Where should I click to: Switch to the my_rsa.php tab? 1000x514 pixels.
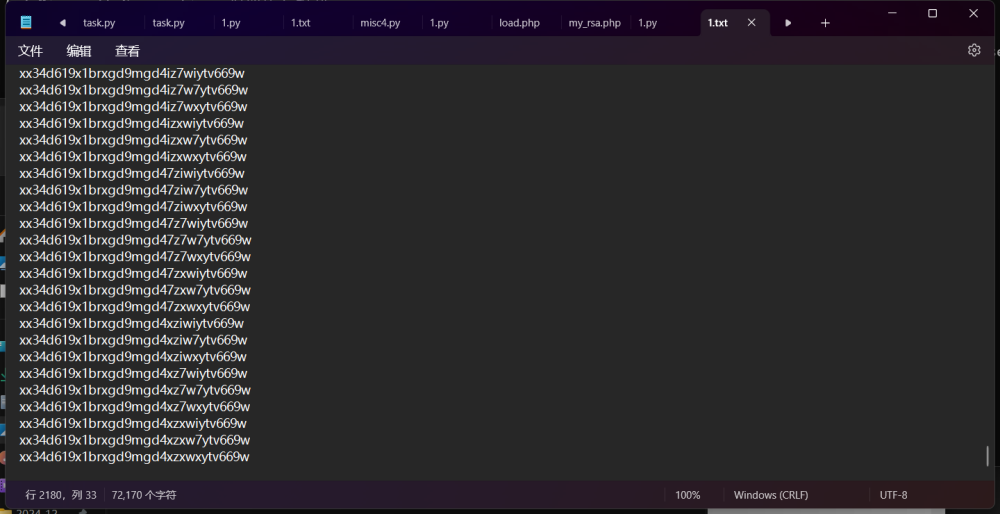(x=594, y=23)
